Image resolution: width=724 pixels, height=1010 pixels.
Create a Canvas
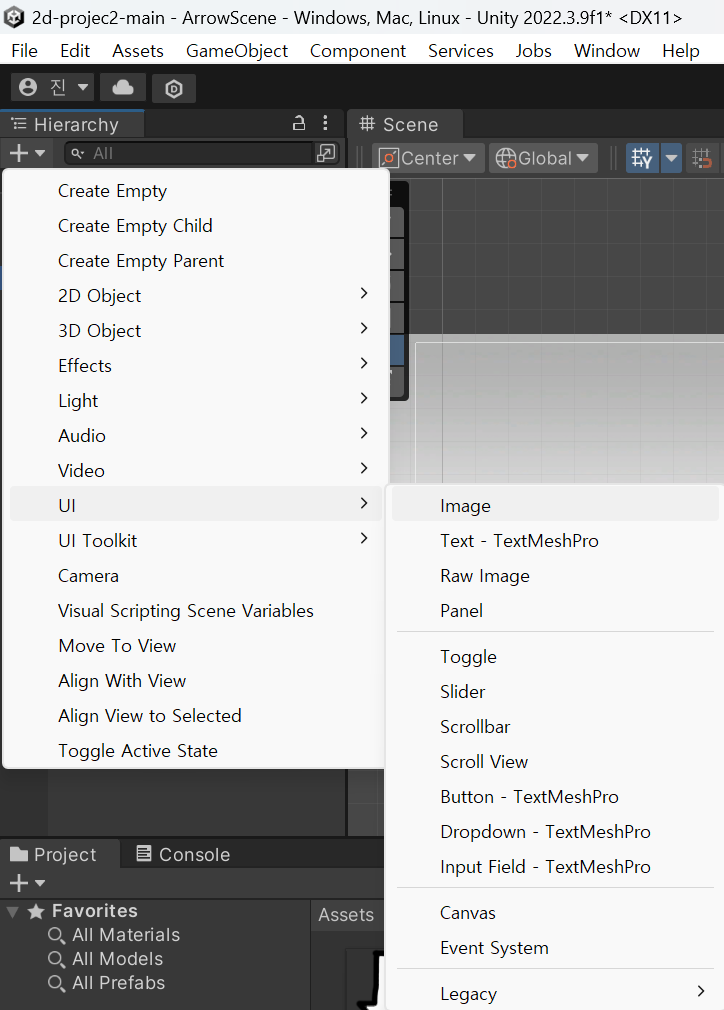(555, 913)
